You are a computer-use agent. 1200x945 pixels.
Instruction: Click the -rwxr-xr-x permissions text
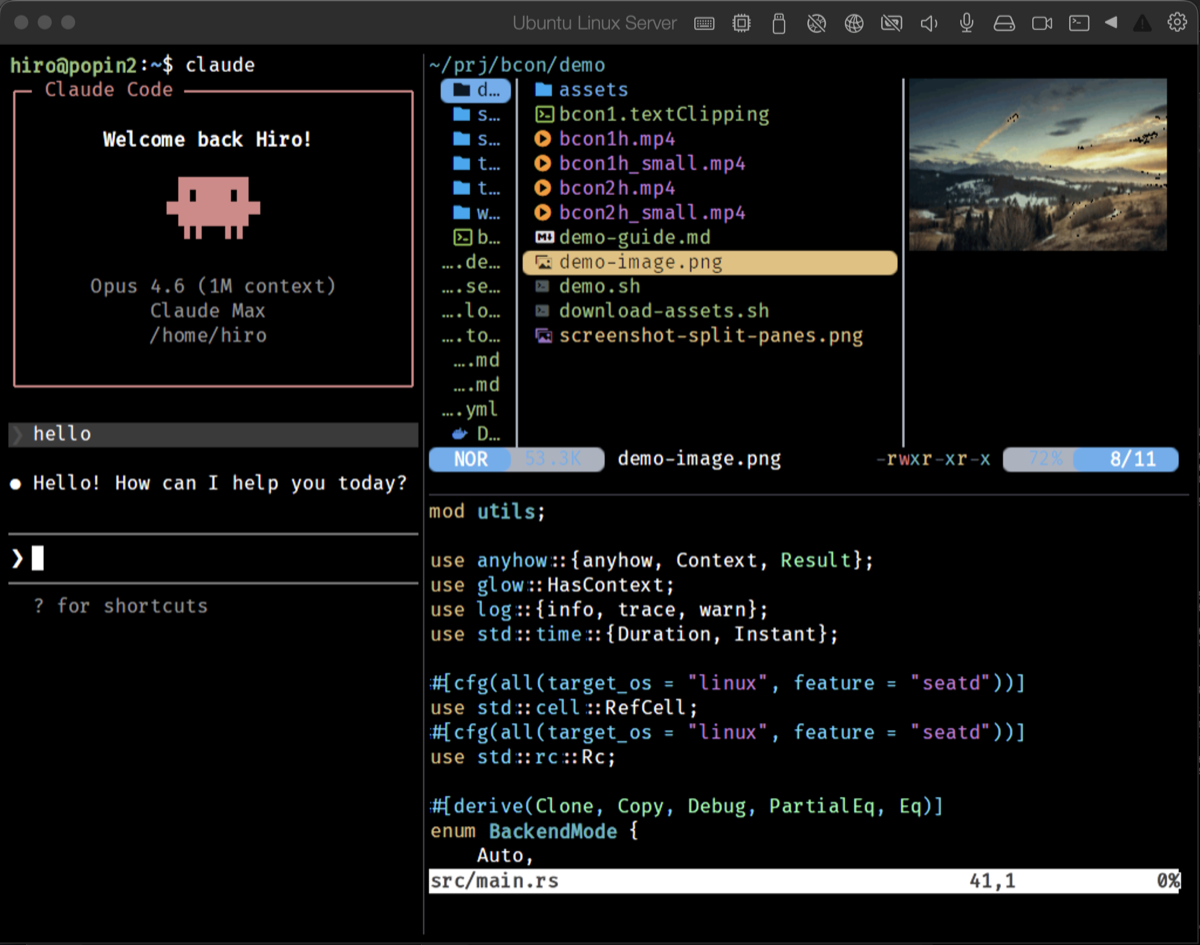click(x=933, y=459)
